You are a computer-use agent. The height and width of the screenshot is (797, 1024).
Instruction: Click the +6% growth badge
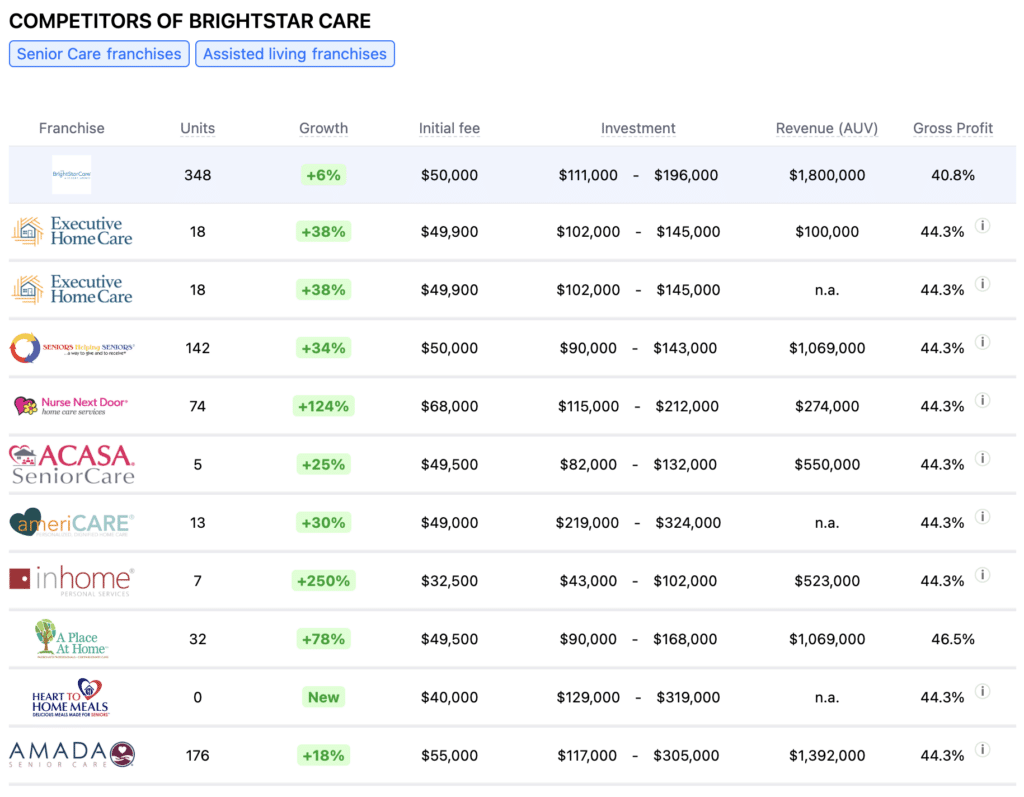(323, 175)
